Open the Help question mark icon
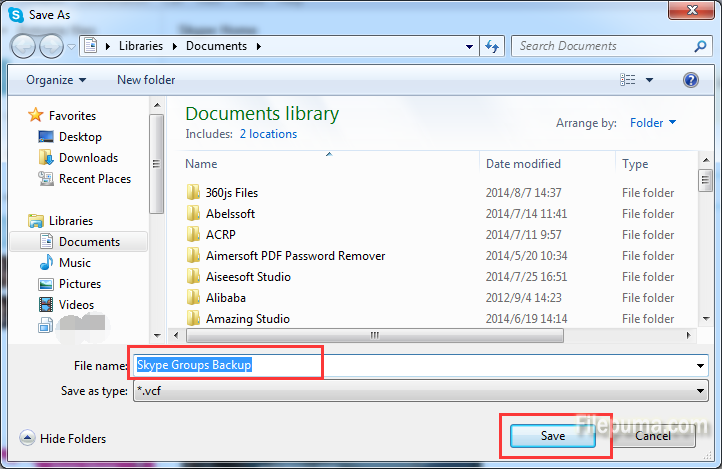Viewport: 722px width, 469px height. 690,80
